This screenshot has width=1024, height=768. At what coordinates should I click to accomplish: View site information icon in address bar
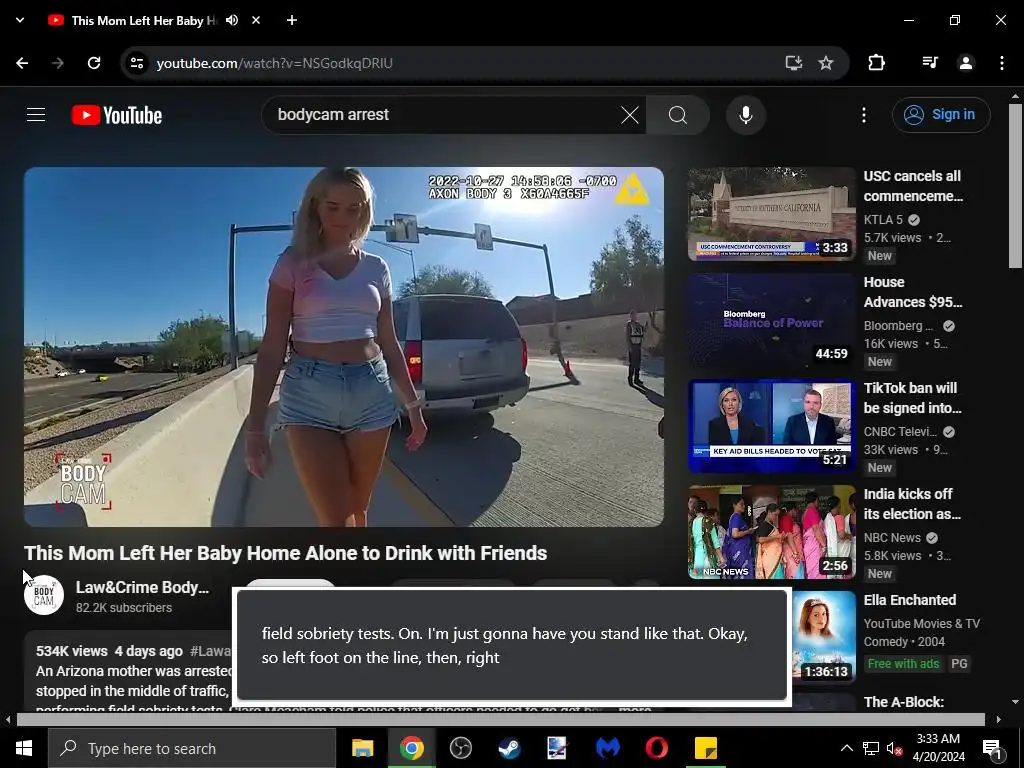(136, 63)
